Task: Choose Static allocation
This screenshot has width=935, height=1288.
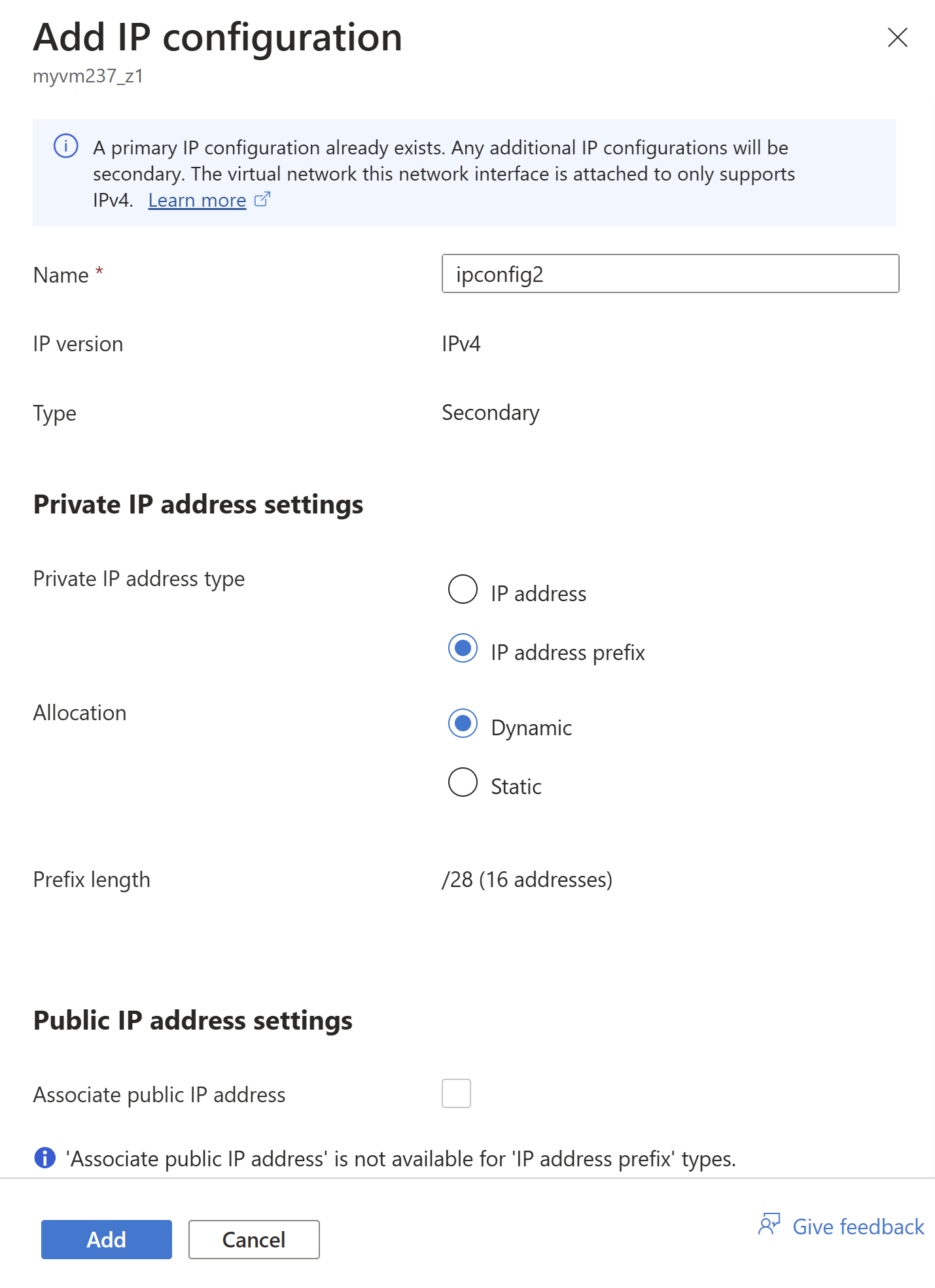Action: pyautogui.click(x=463, y=782)
